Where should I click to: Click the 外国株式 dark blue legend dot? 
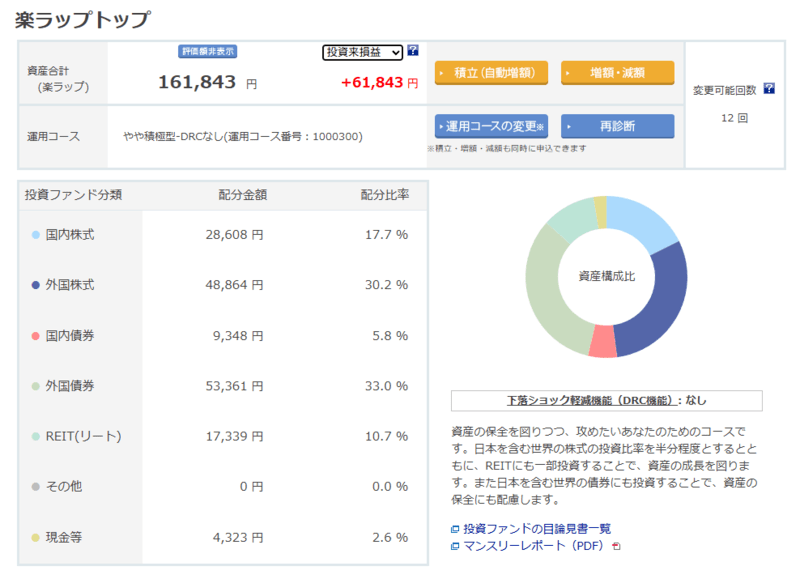coord(36,285)
